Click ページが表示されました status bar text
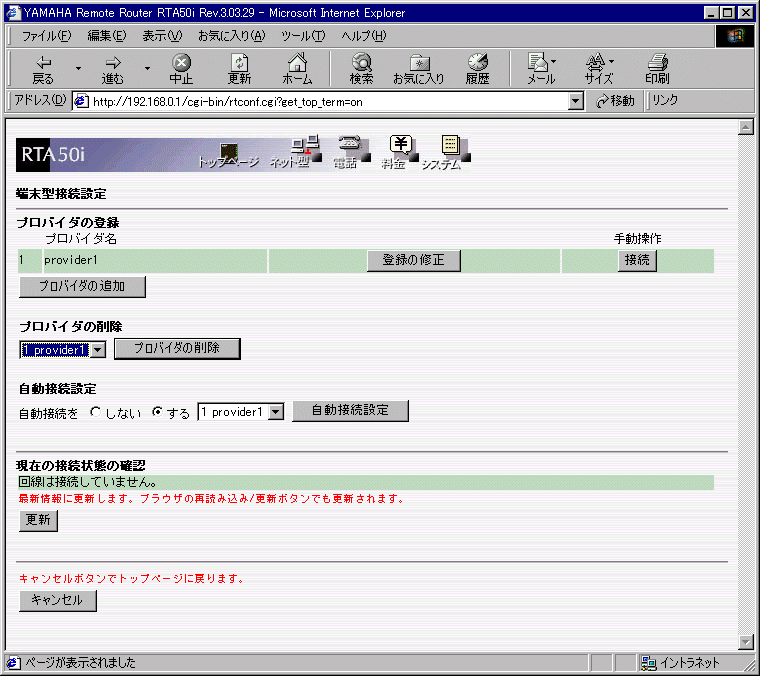The width and height of the screenshot is (760, 676). (80, 662)
